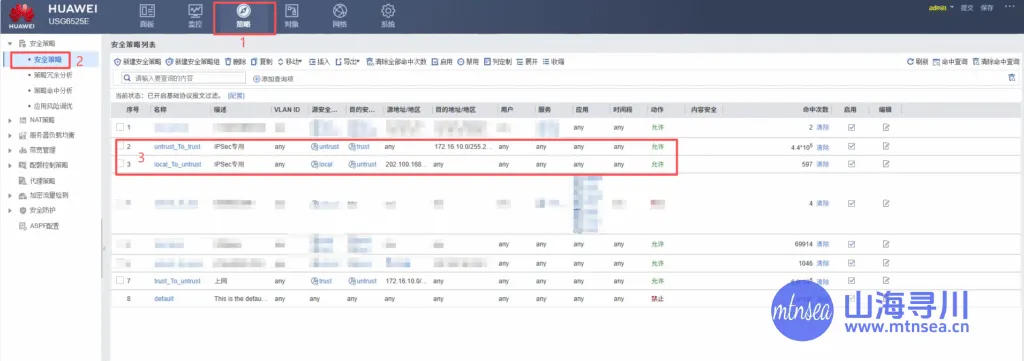Clear hit count 597 for local_To_untrust

coord(822,165)
